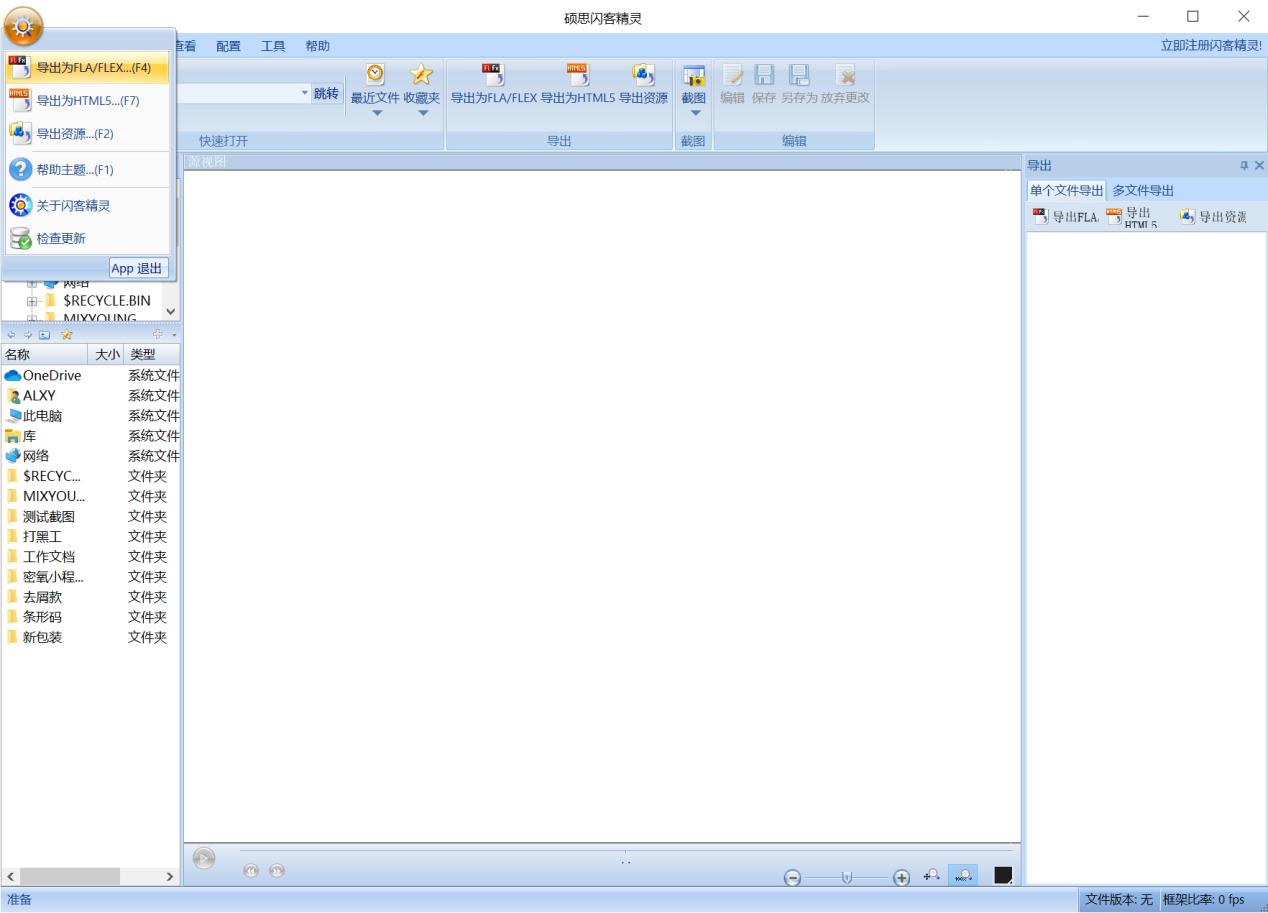Click the App 退出 button

coord(139,268)
